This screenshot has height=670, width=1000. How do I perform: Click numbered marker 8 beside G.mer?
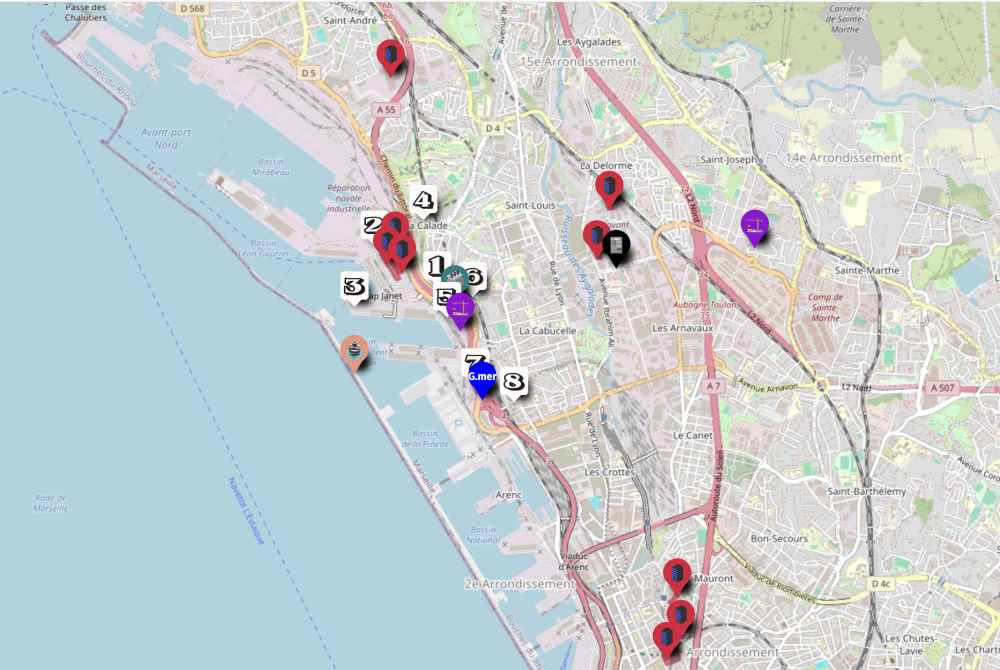coord(514,382)
